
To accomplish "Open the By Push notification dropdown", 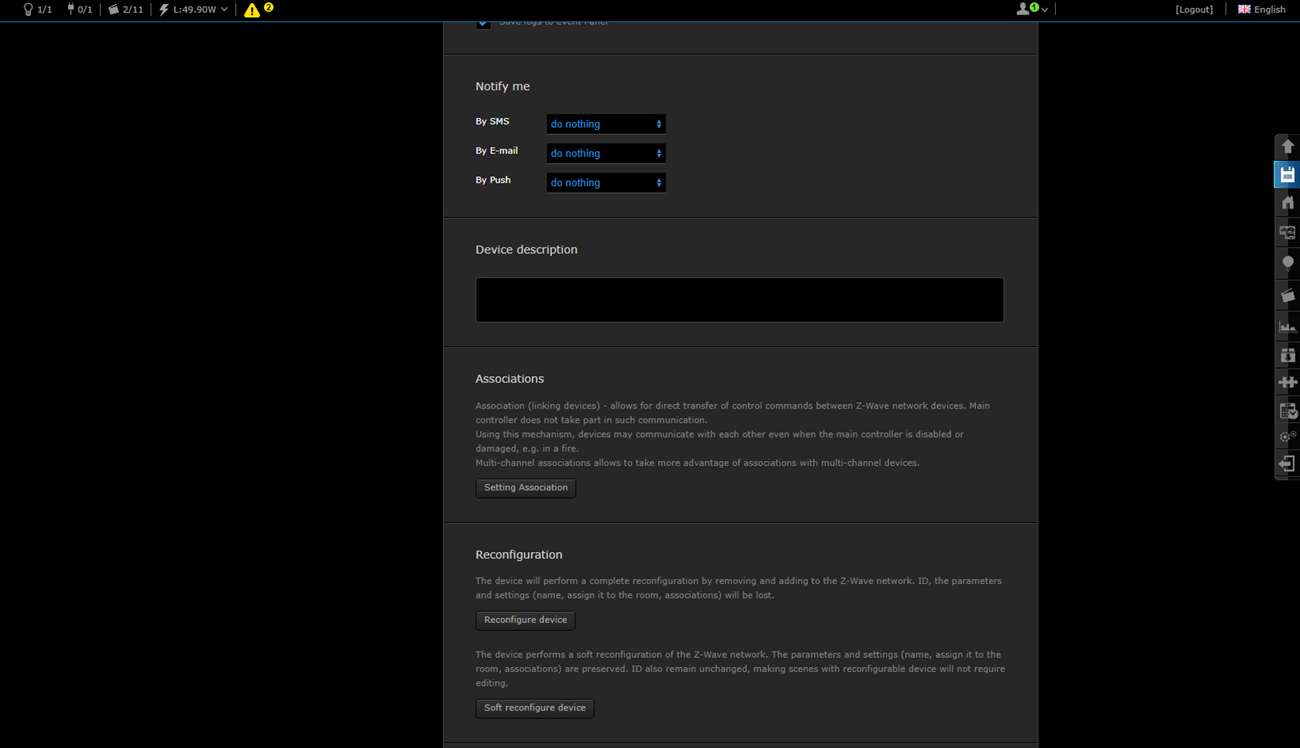I will coord(605,183).
